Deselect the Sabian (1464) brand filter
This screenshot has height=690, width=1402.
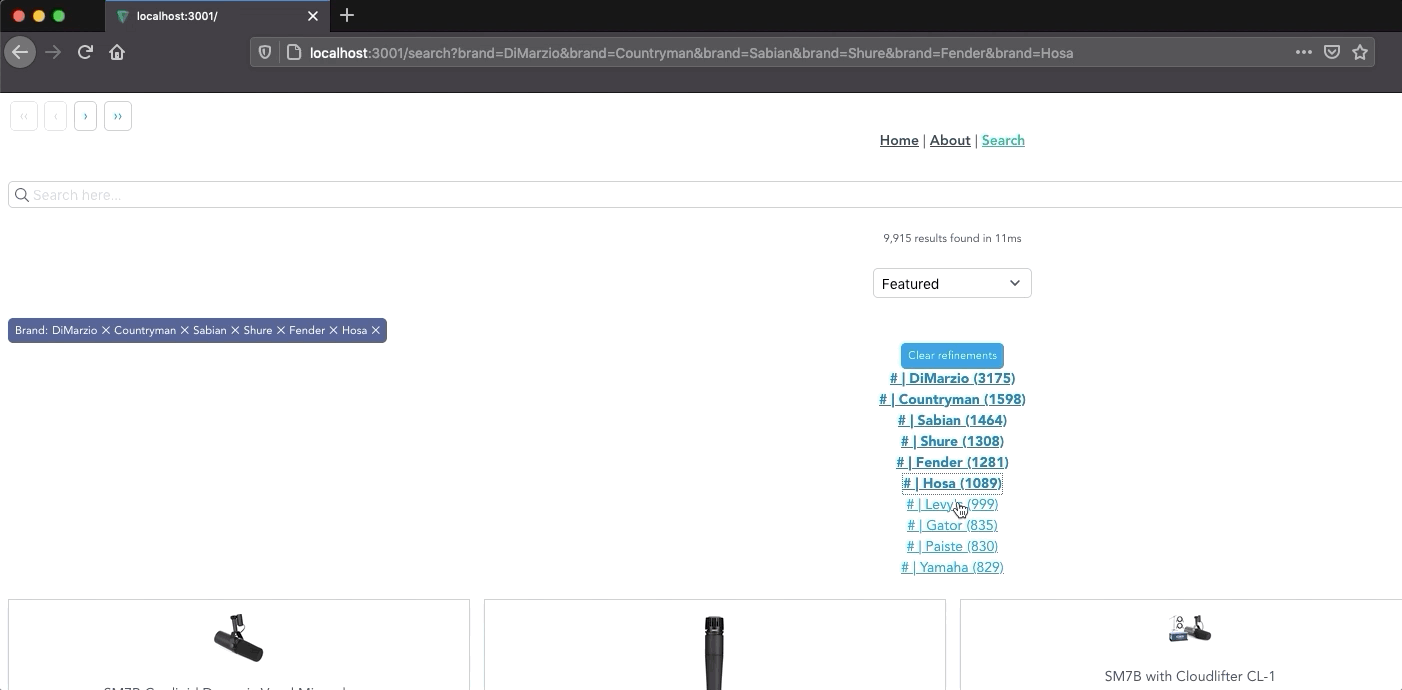pyautogui.click(x=952, y=420)
